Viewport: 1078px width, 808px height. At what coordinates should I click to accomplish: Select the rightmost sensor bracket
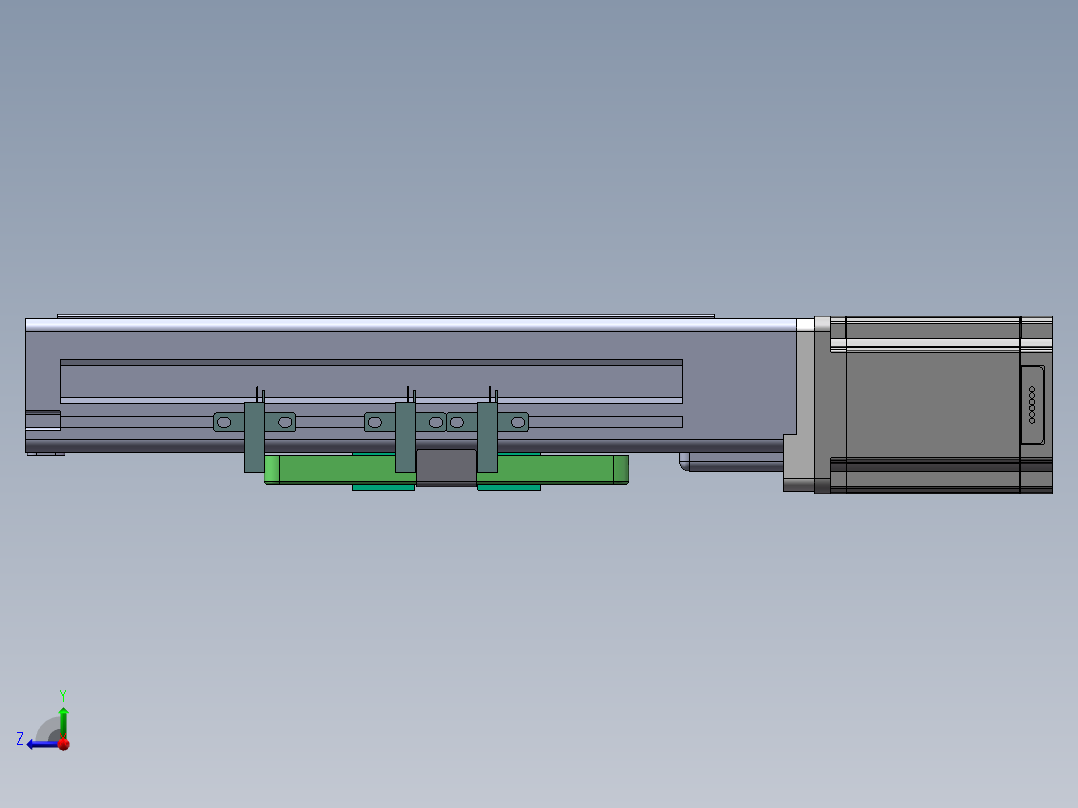tap(487, 437)
